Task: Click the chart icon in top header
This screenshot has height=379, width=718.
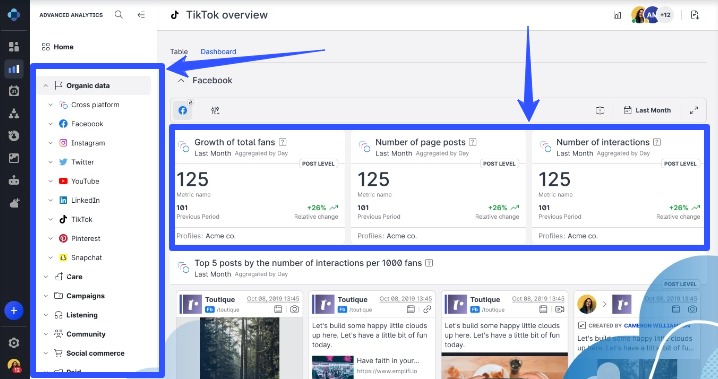Action: [x=617, y=15]
